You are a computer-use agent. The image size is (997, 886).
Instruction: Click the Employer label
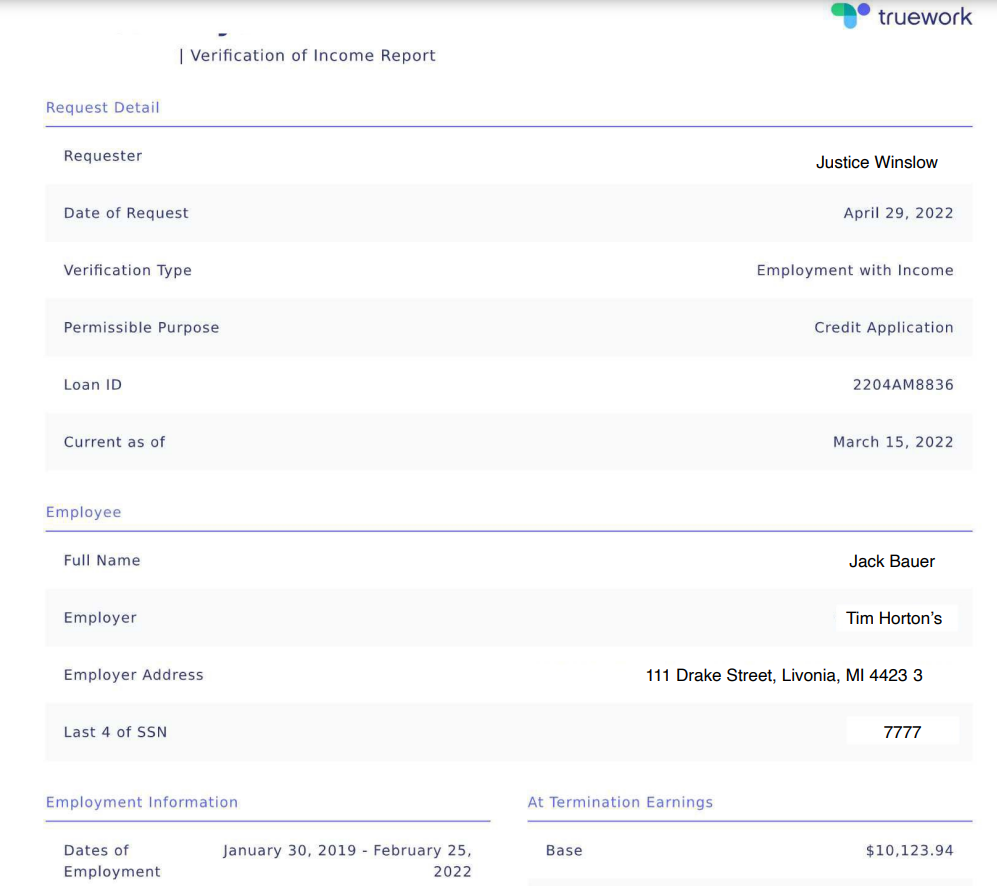click(x=100, y=618)
